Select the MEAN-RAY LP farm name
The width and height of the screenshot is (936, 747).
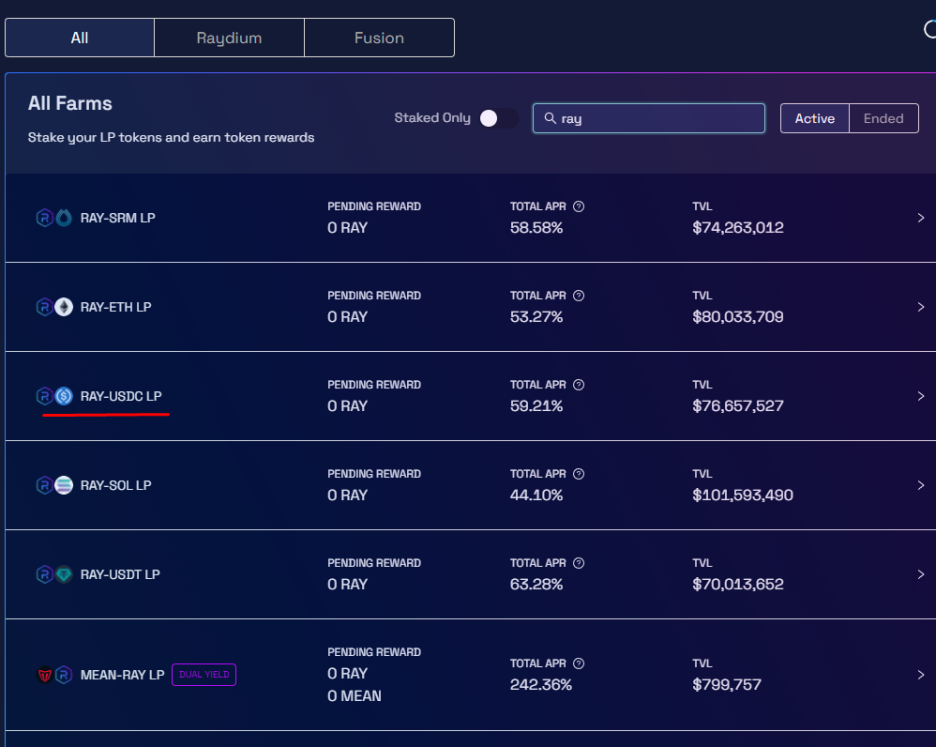(122, 675)
